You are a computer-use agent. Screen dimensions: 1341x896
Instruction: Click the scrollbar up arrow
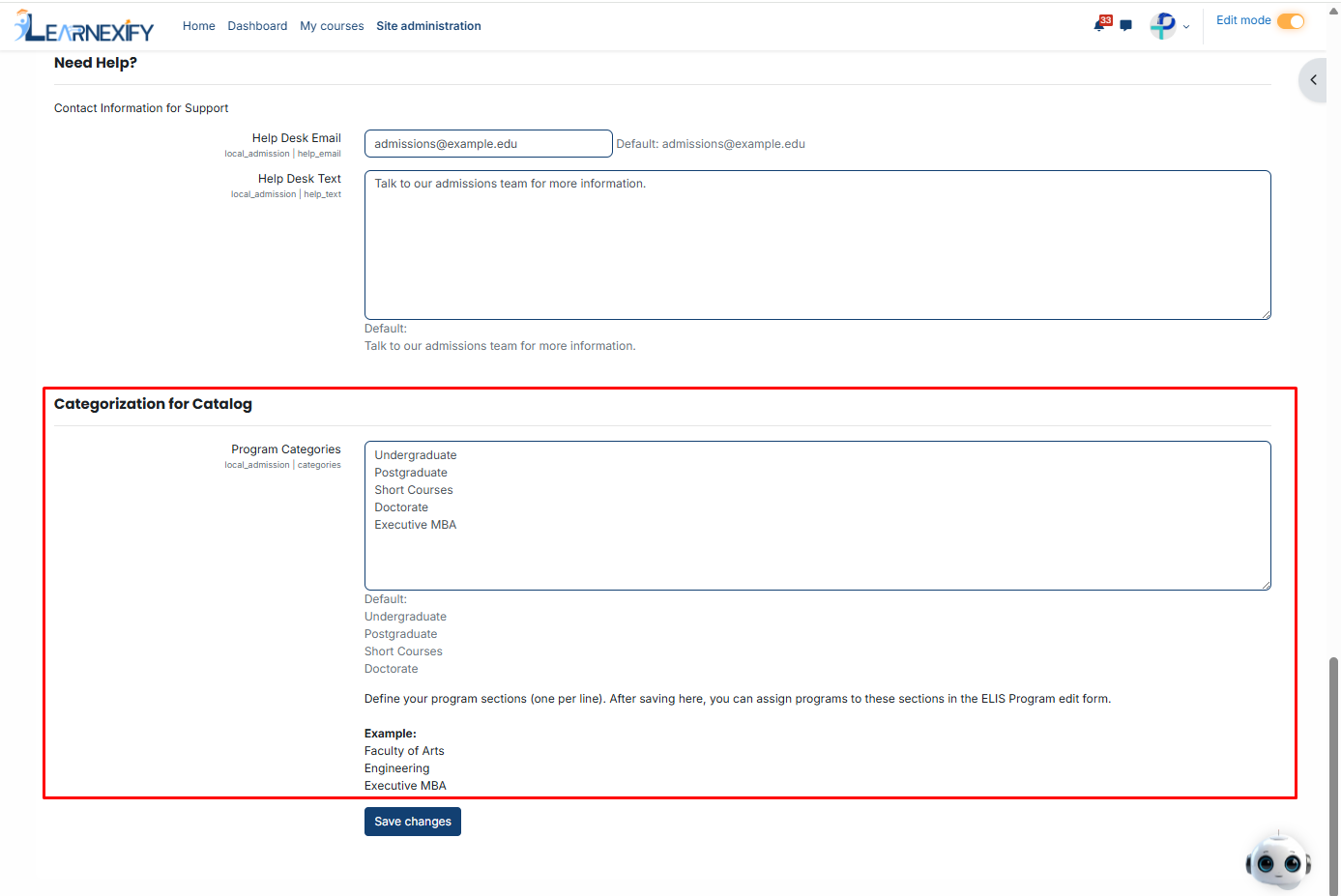tap(1334, 10)
